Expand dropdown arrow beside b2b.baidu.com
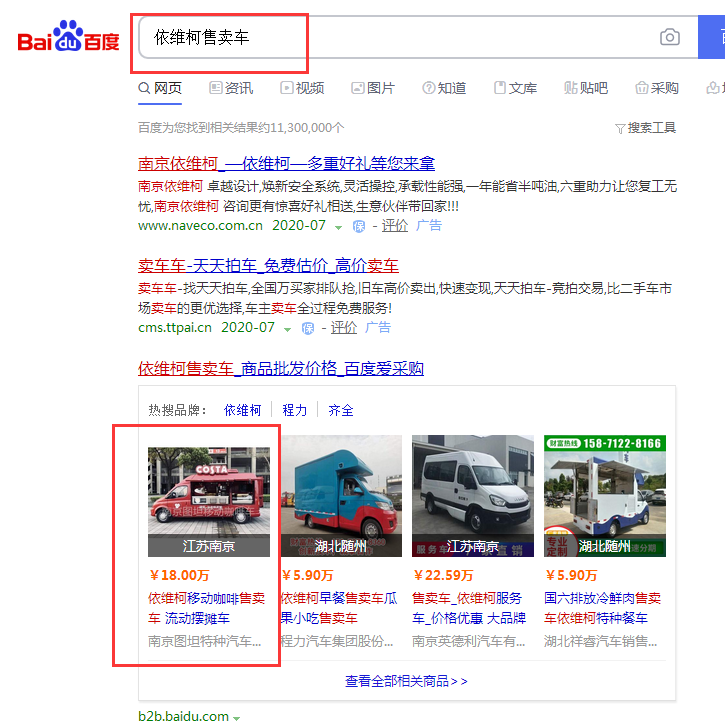 236,717
